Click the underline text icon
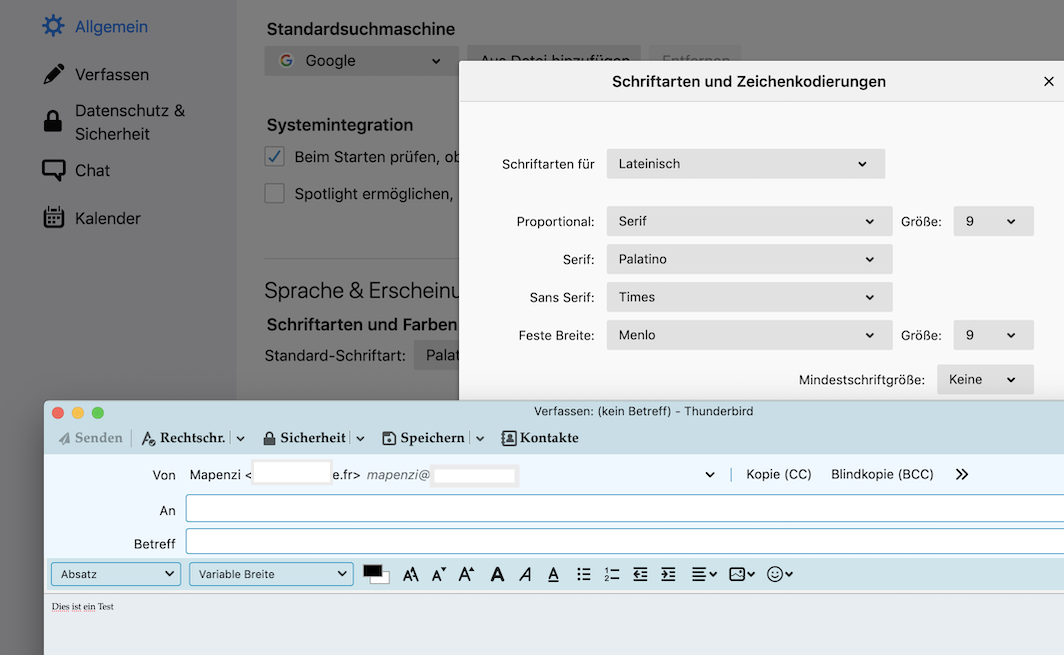Image resolution: width=1064 pixels, height=655 pixels. point(553,574)
